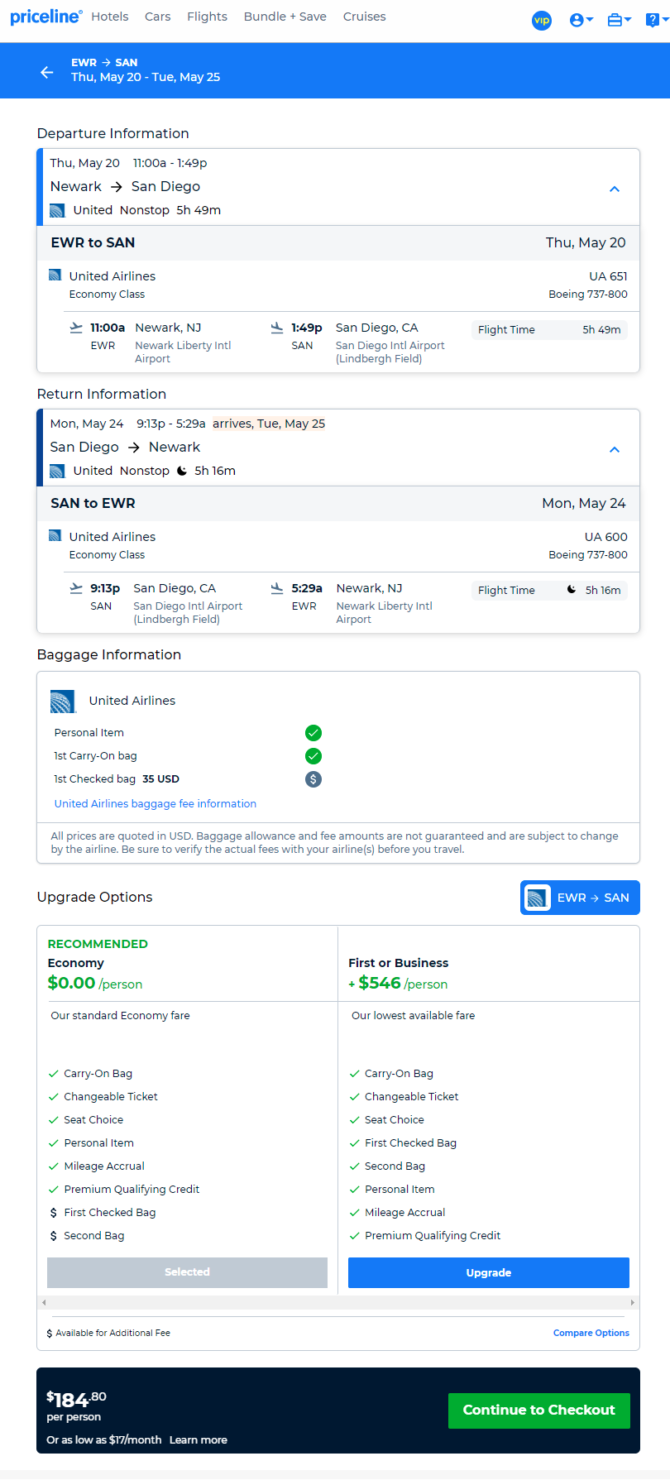Select the EWR → SAN upgrade tab
The image size is (670, 1480).
click(580, 898)
